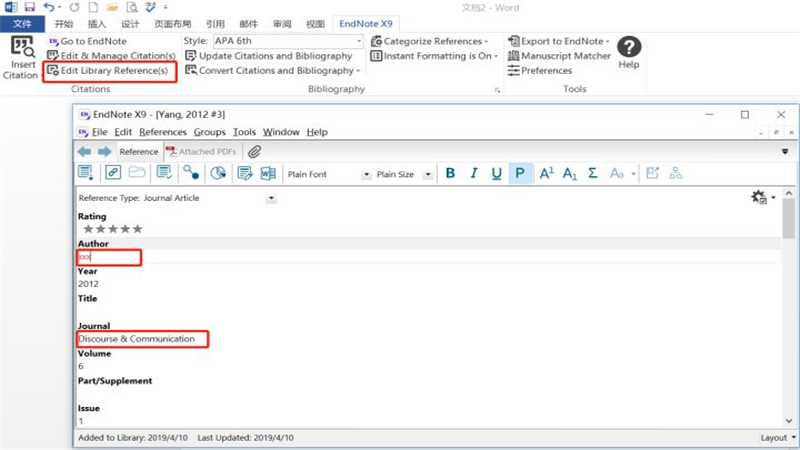Image resolution: width=800 pixels, height=450 pixels.
Task: Insert Symbol using the Sigma icon
Action: coord(593,174)
